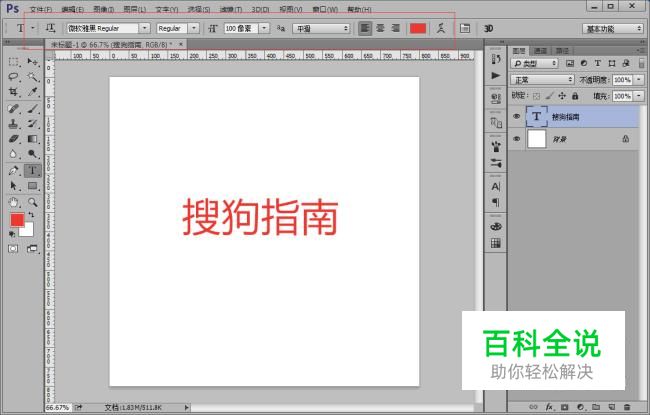Lock all layer attributes
This screenshot has height=415, width=650.
click(x=575, y=96)
